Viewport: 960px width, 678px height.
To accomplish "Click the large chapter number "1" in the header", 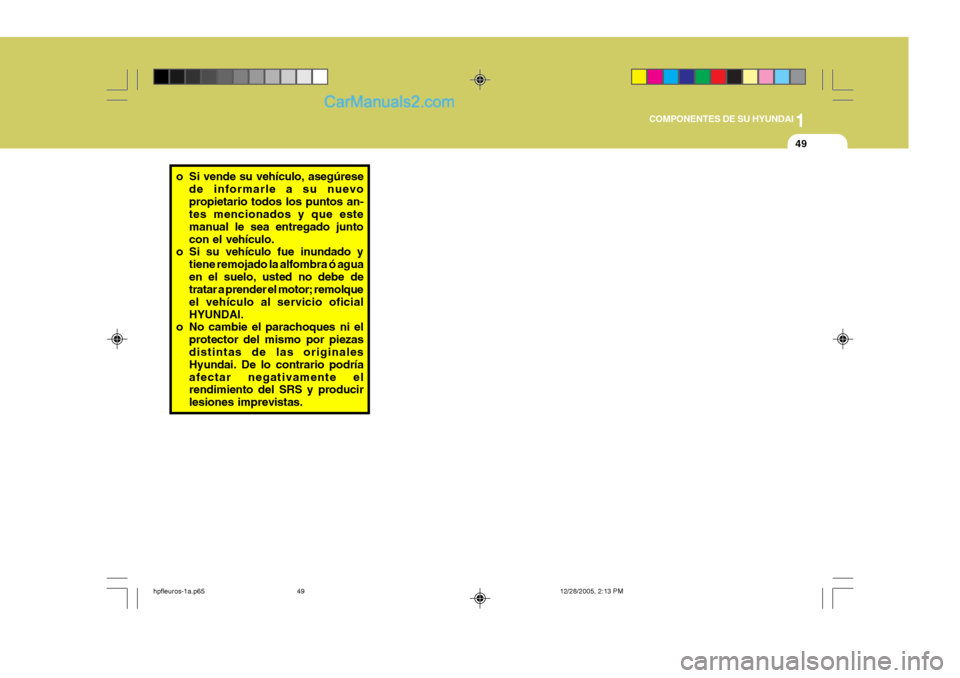I will coord(800,121).
